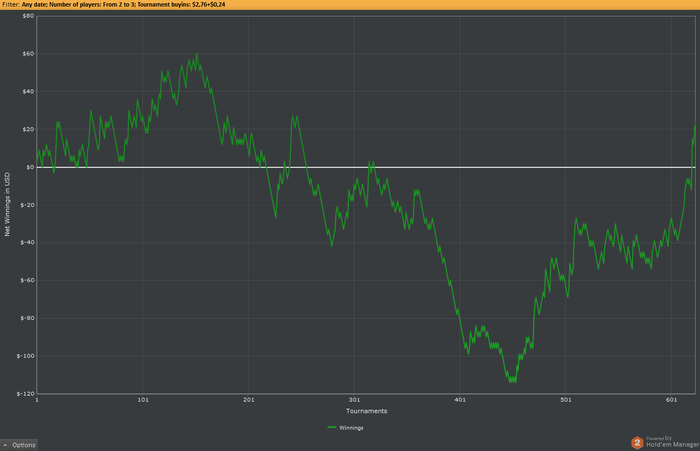Expand the Options arrow icon

(x=5, y=445)
